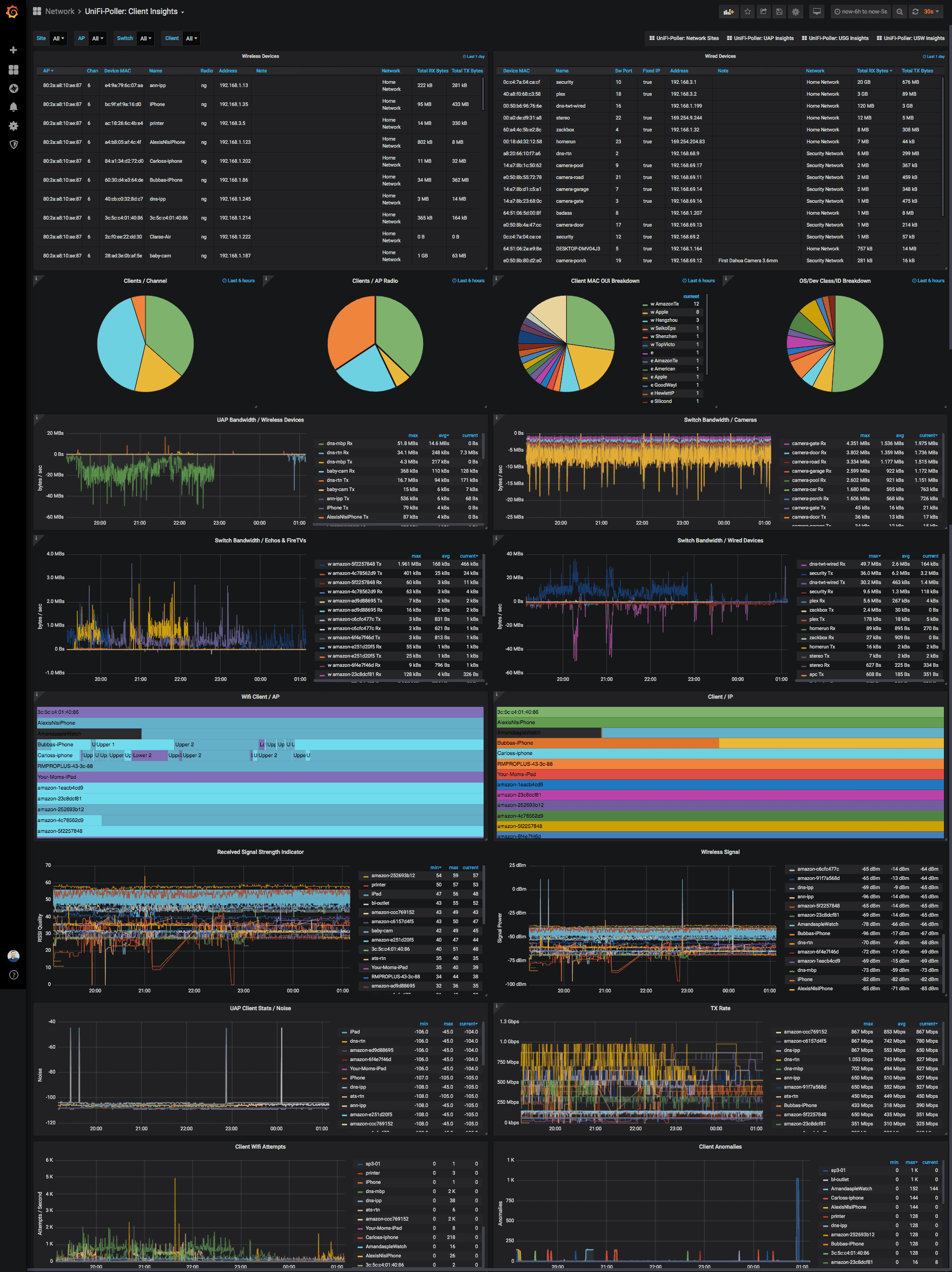Open Server Admin shield icon

pos(13,144)
